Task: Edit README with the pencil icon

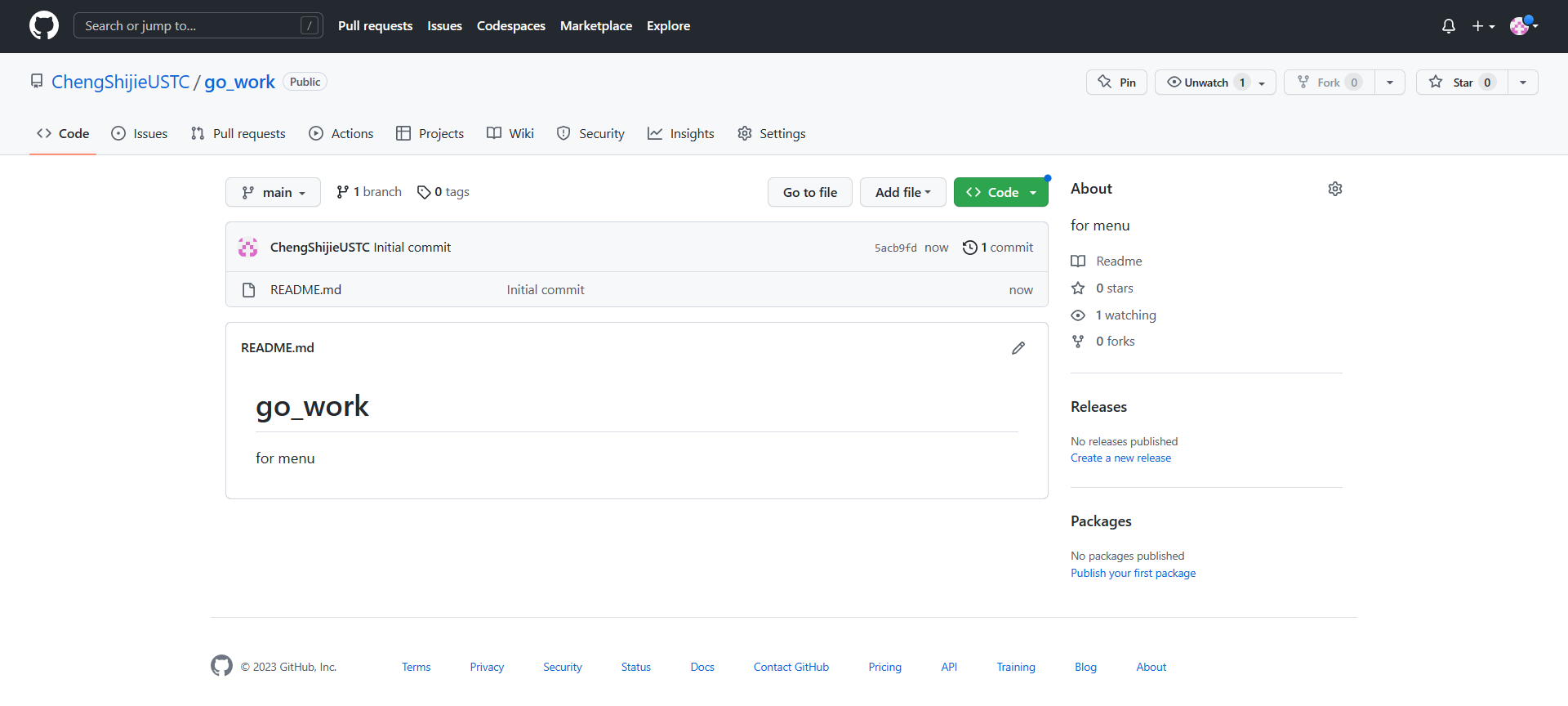Action: [x=1018, y=348]
